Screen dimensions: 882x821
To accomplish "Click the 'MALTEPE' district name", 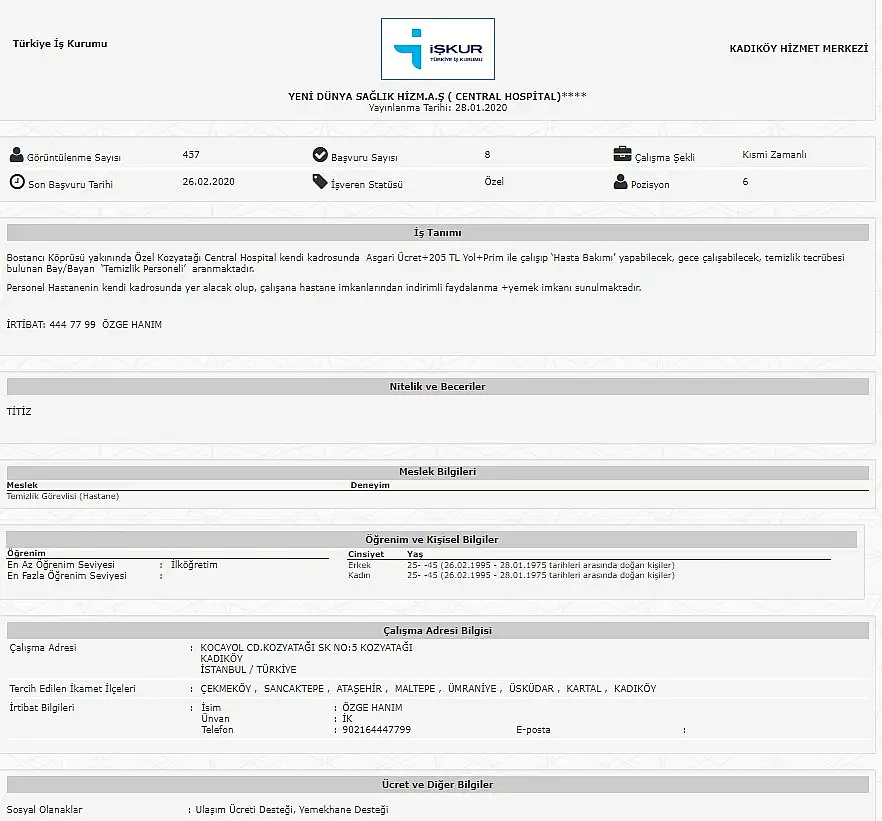I will point(415,689).
